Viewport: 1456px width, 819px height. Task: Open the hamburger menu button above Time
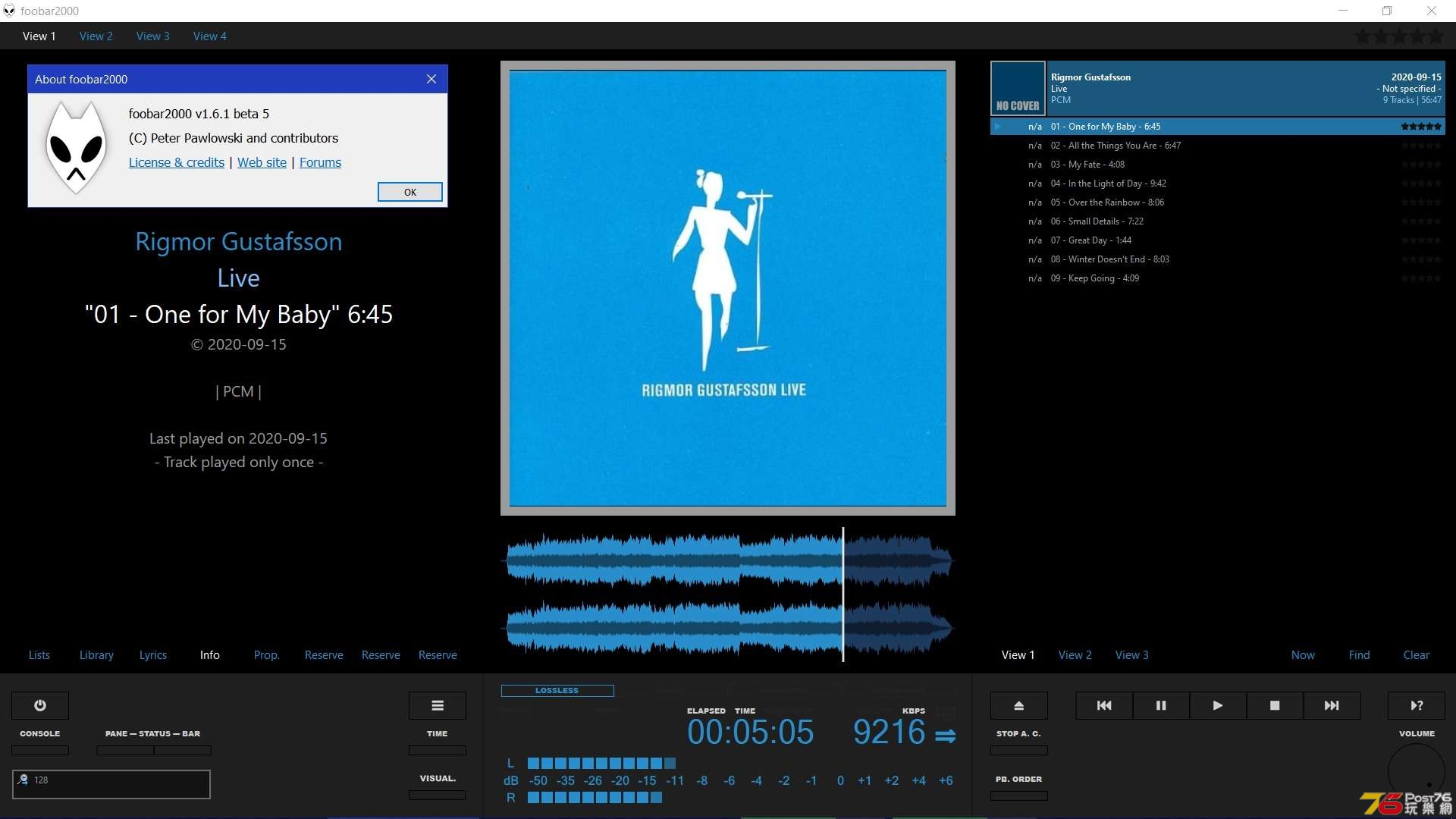pyautogui.click(x=438, y=705)
